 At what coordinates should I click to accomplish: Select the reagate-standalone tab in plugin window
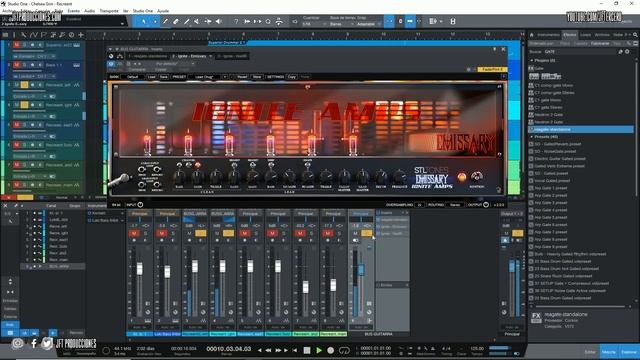pyautogui.click(x=148, y=56)
